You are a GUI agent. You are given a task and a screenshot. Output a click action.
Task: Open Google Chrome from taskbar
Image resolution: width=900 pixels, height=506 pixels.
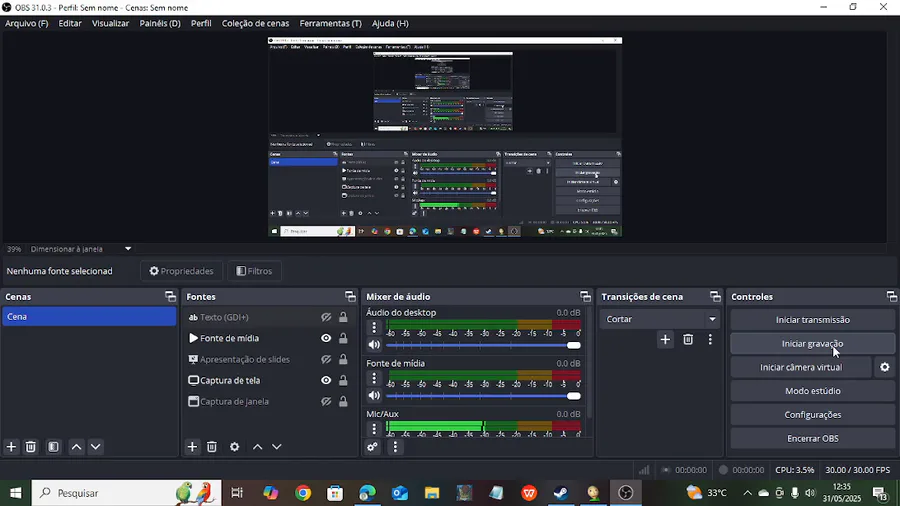point(303,493)
